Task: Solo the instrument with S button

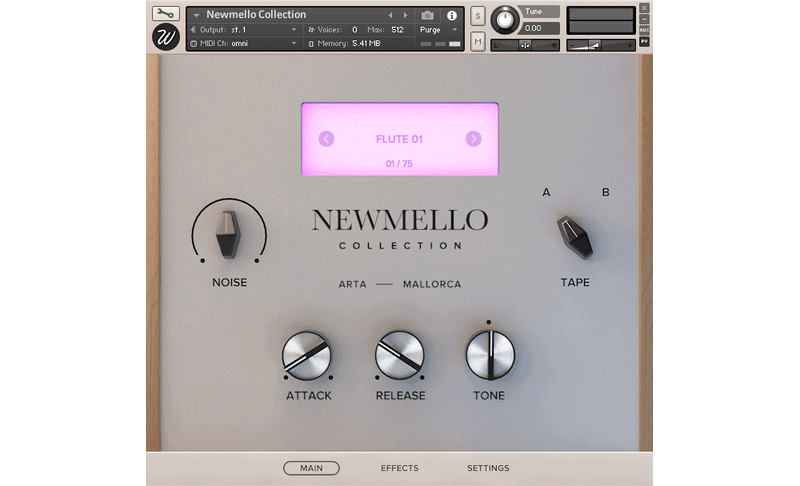Action: point(478,16)
